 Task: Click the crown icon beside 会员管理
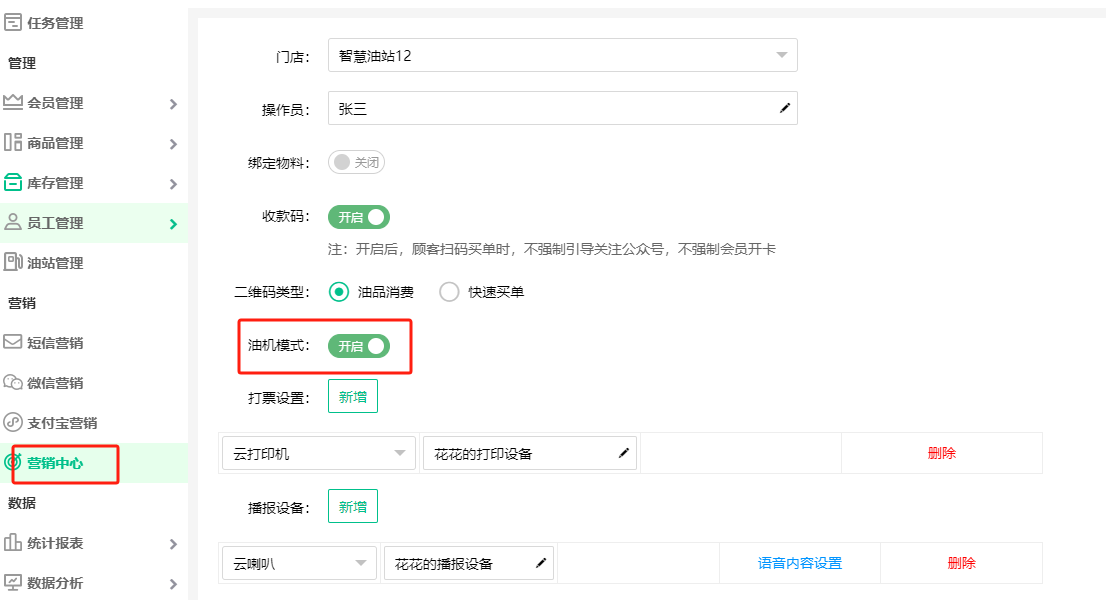click(13, 103)
